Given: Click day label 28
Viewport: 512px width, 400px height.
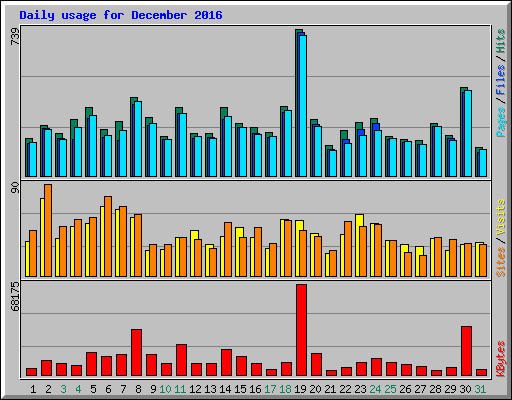Looking at the screenshot, I should point(435,389).
